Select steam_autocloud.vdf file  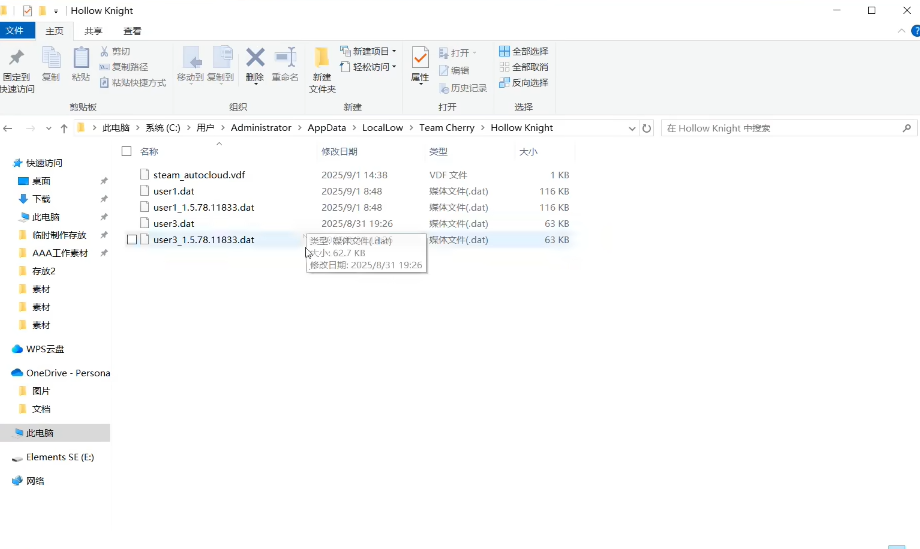[x=199, y=175]
